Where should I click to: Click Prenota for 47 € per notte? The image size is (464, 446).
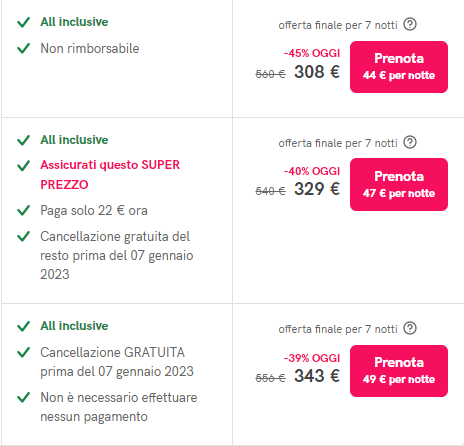coord(399,184)
